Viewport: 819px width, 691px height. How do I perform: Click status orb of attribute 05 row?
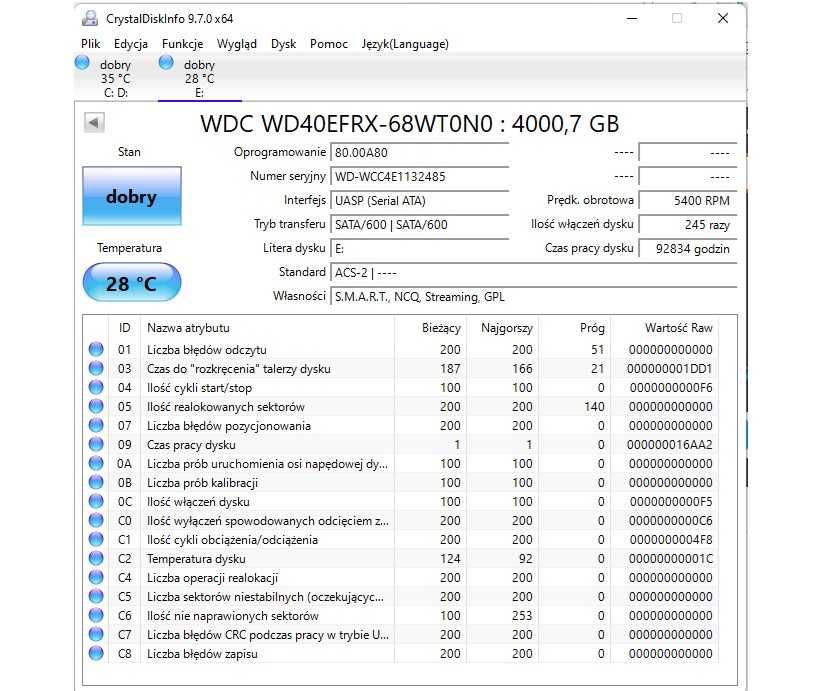(x=96, y=406)
